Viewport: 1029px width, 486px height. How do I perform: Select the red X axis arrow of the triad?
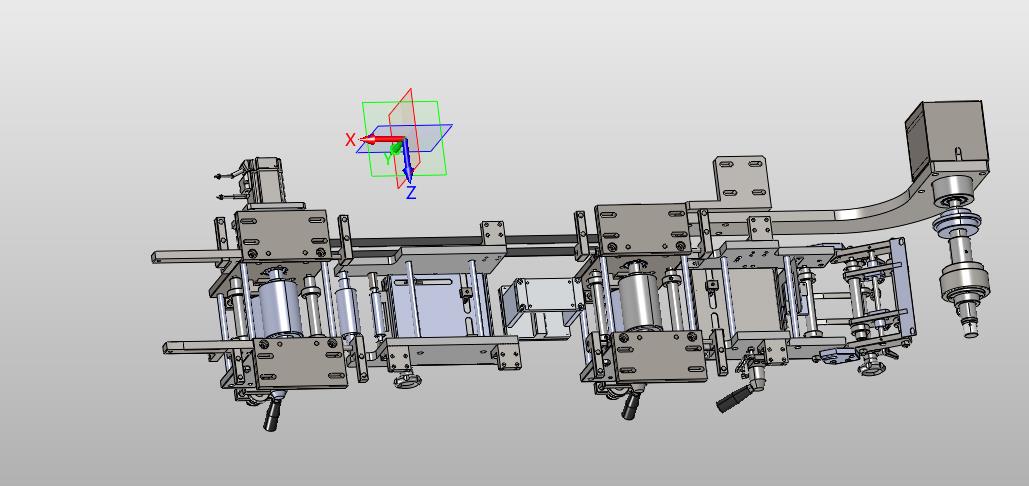click(381, 139)
